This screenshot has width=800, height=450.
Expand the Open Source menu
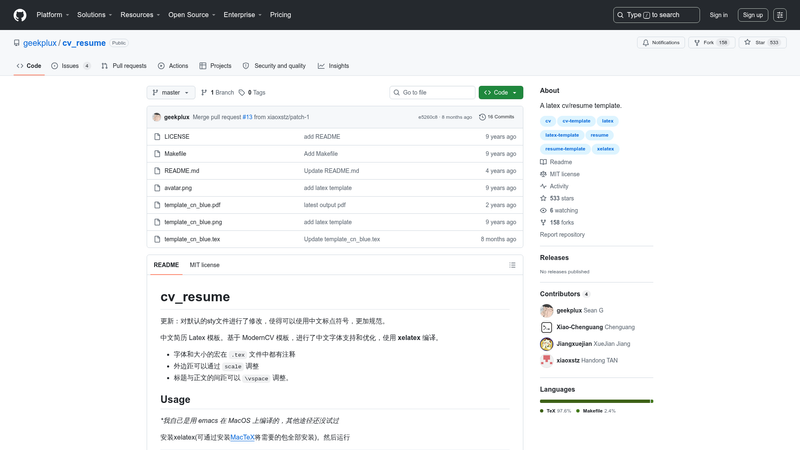[192, 15]
